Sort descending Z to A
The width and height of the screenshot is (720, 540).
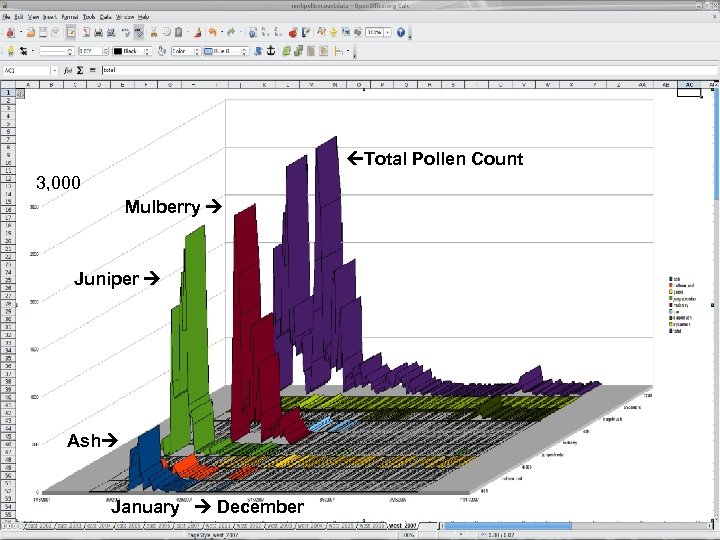point(278,33)
